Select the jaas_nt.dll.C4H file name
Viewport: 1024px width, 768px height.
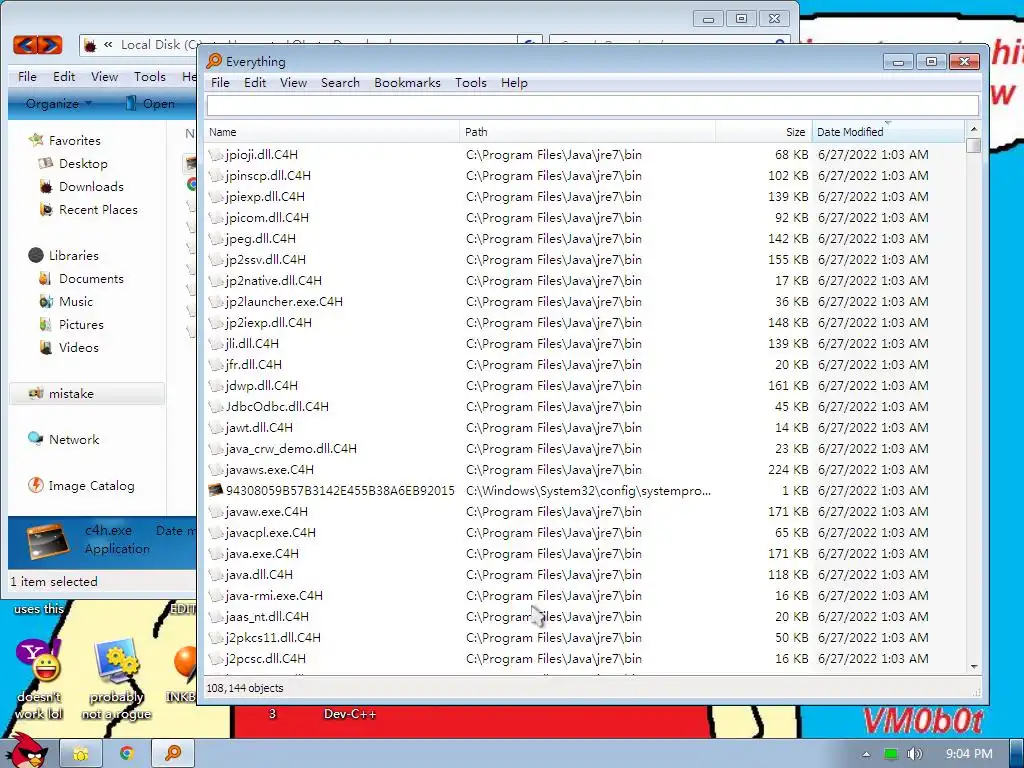(267, 616)
